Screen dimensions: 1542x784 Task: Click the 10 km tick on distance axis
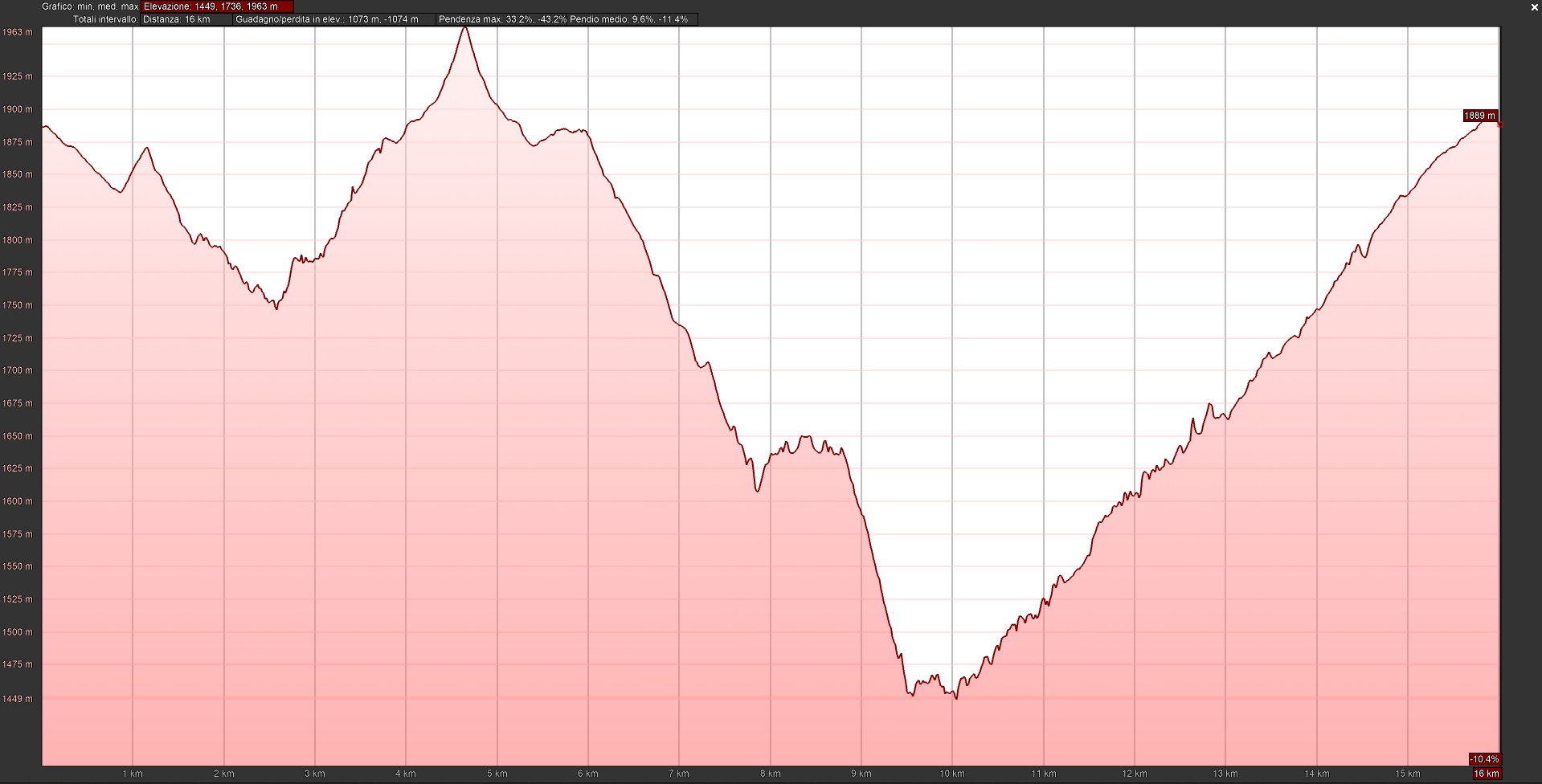pos(952,774)
